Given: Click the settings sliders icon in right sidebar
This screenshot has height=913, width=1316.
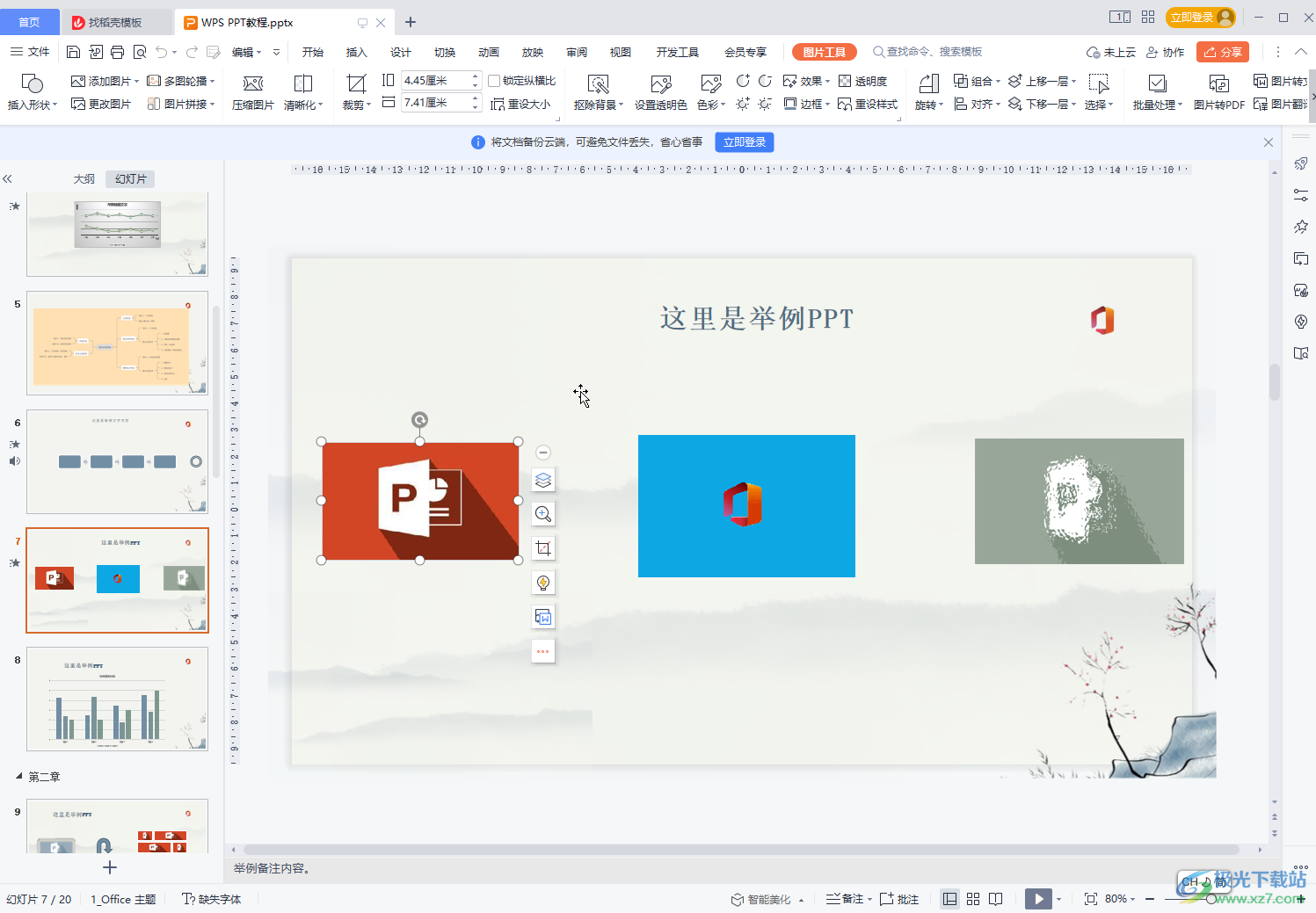Looking at the screenshot, I should tap(1301, 195).
